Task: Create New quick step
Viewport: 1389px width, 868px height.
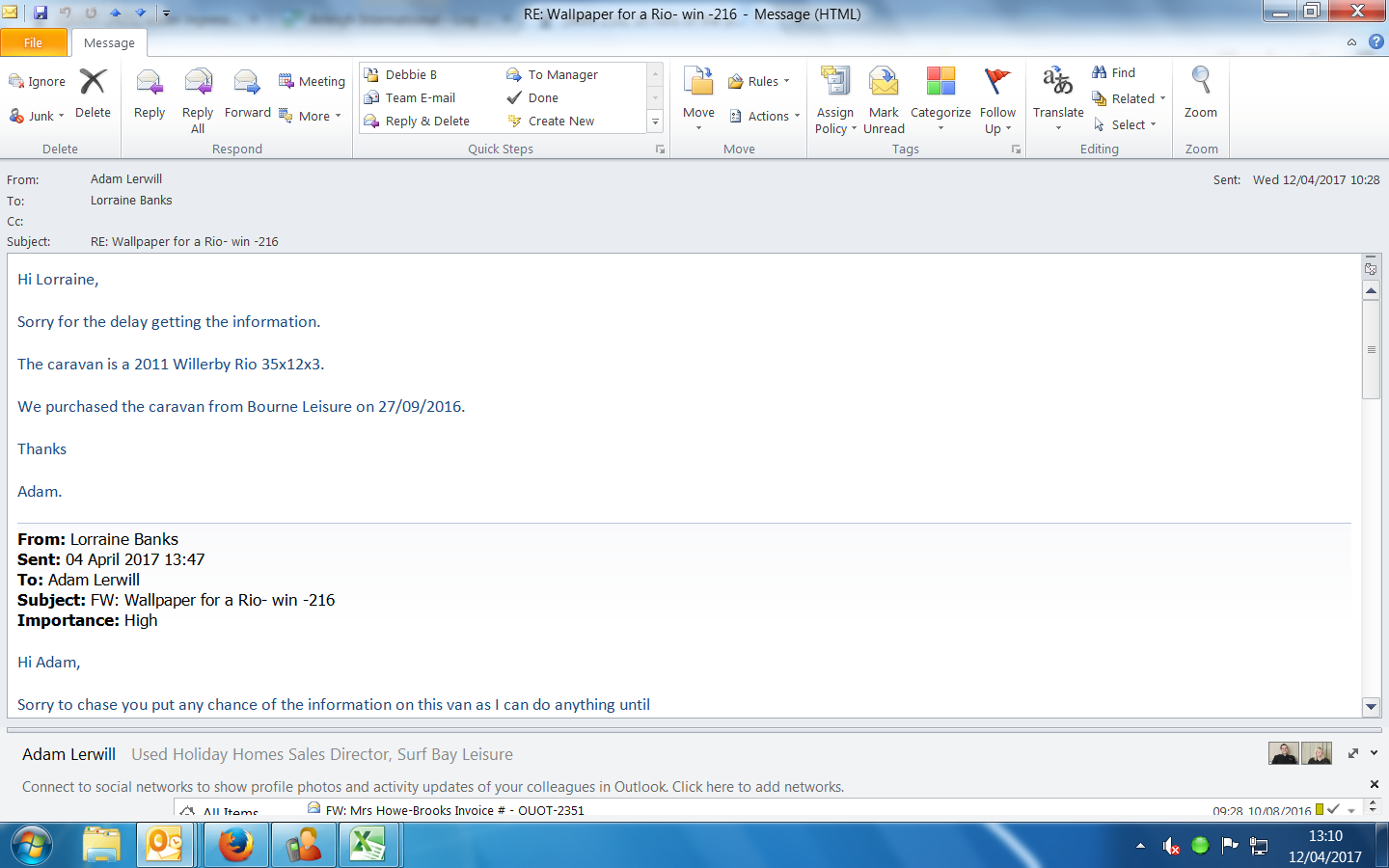Action: [x=551, y=121]
